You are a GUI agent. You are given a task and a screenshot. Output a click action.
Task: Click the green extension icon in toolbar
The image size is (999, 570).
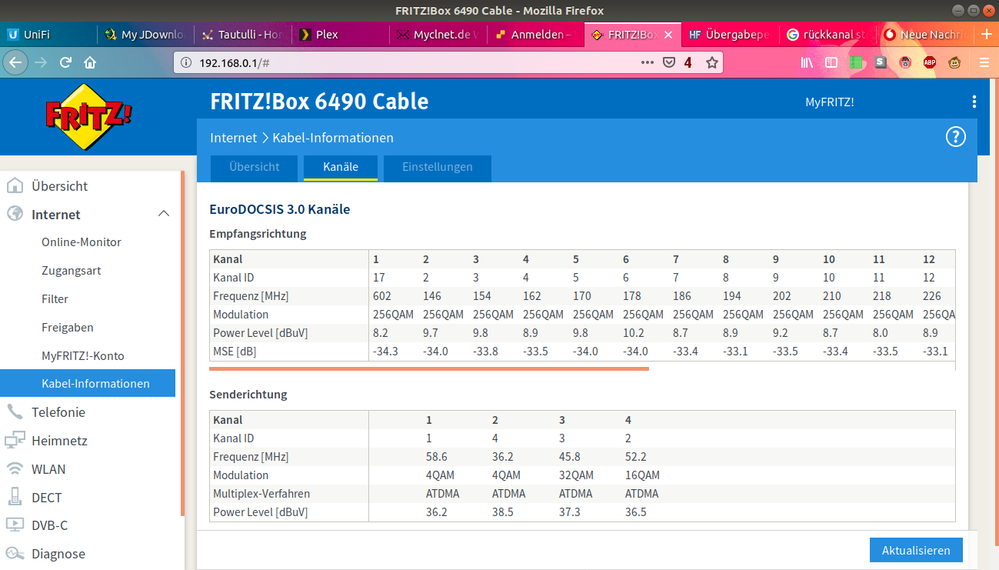[856, 62]
